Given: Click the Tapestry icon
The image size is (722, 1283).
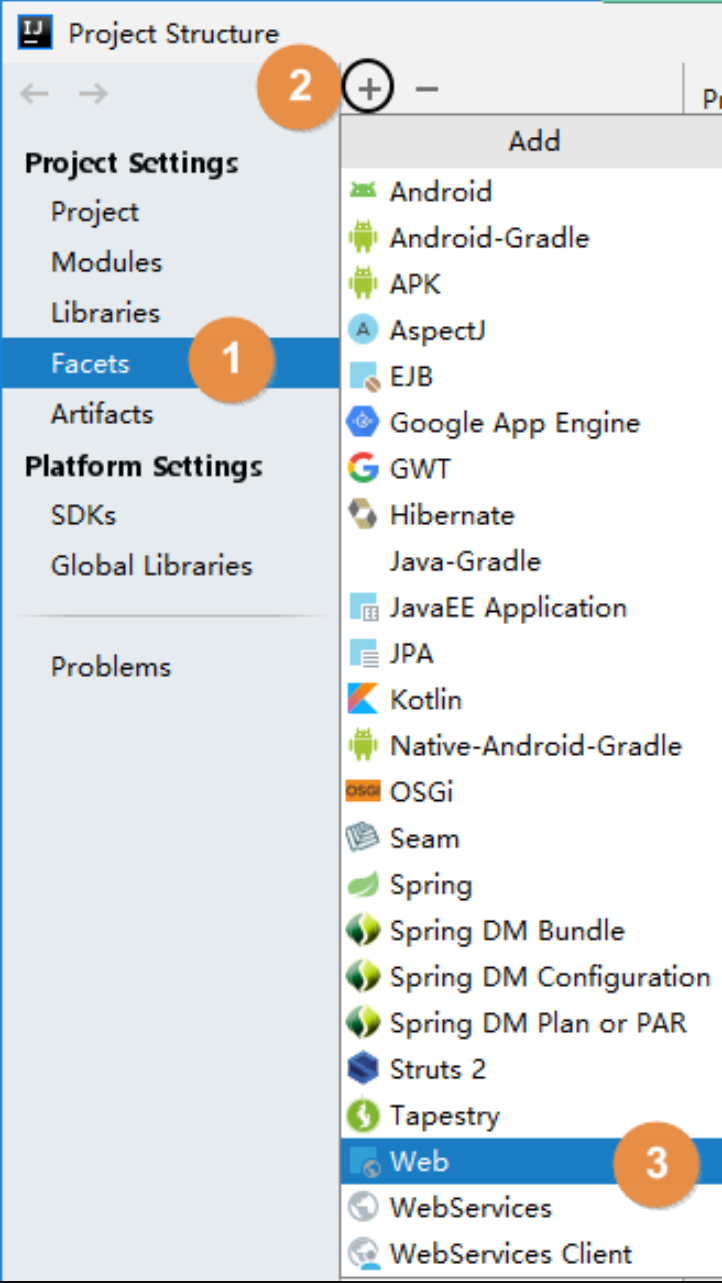Looking at the screenshot, I should (363, 1115).
